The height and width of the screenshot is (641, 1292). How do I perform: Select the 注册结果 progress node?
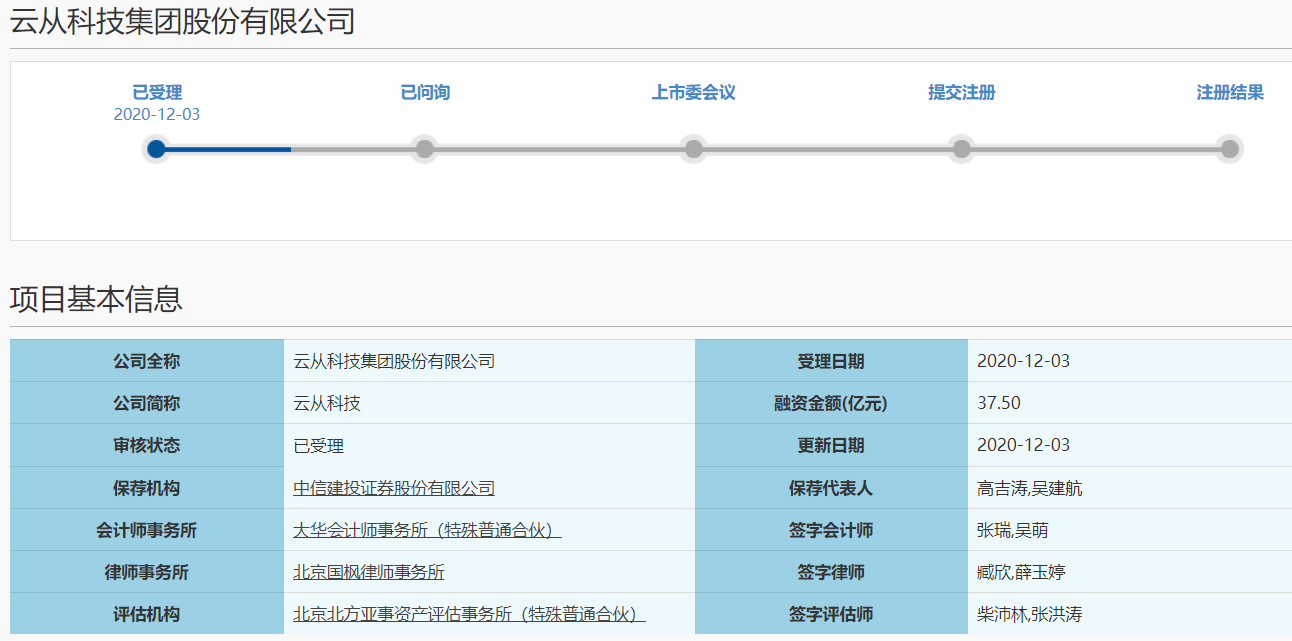[x=1230, y=149]
